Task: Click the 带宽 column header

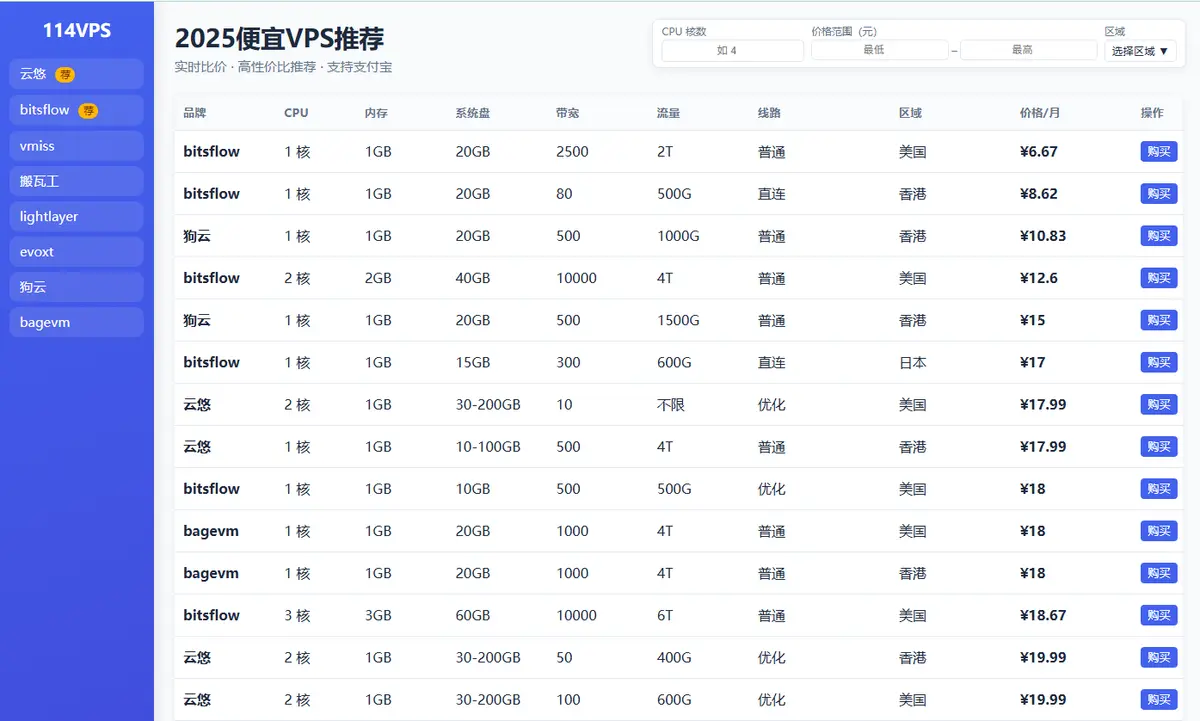Action: pyautogui.click(x=568, y=113)
